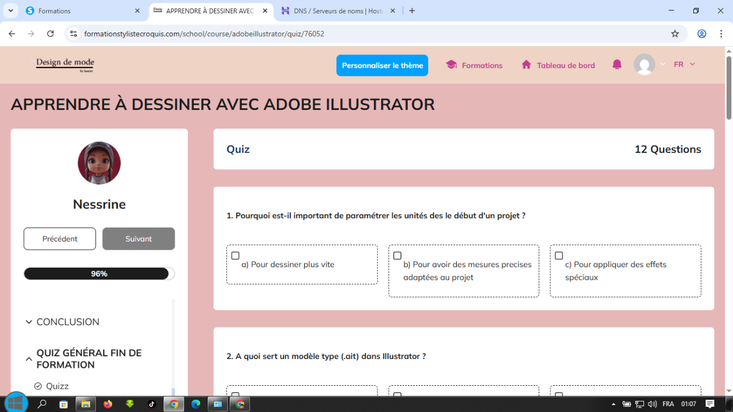This screenshot has height=412, width=733.
Task: Click the 96% progress bar
Action: pyautogui.click(x=99, y=274)
